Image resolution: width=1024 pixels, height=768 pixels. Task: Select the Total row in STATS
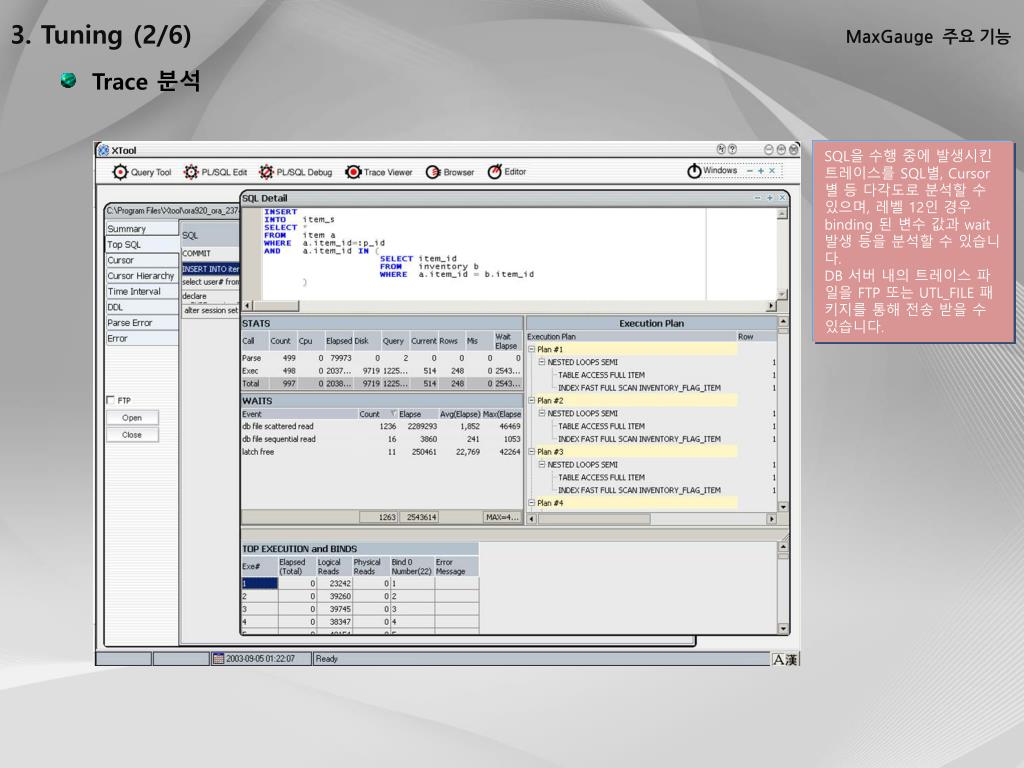coord(381,384)
